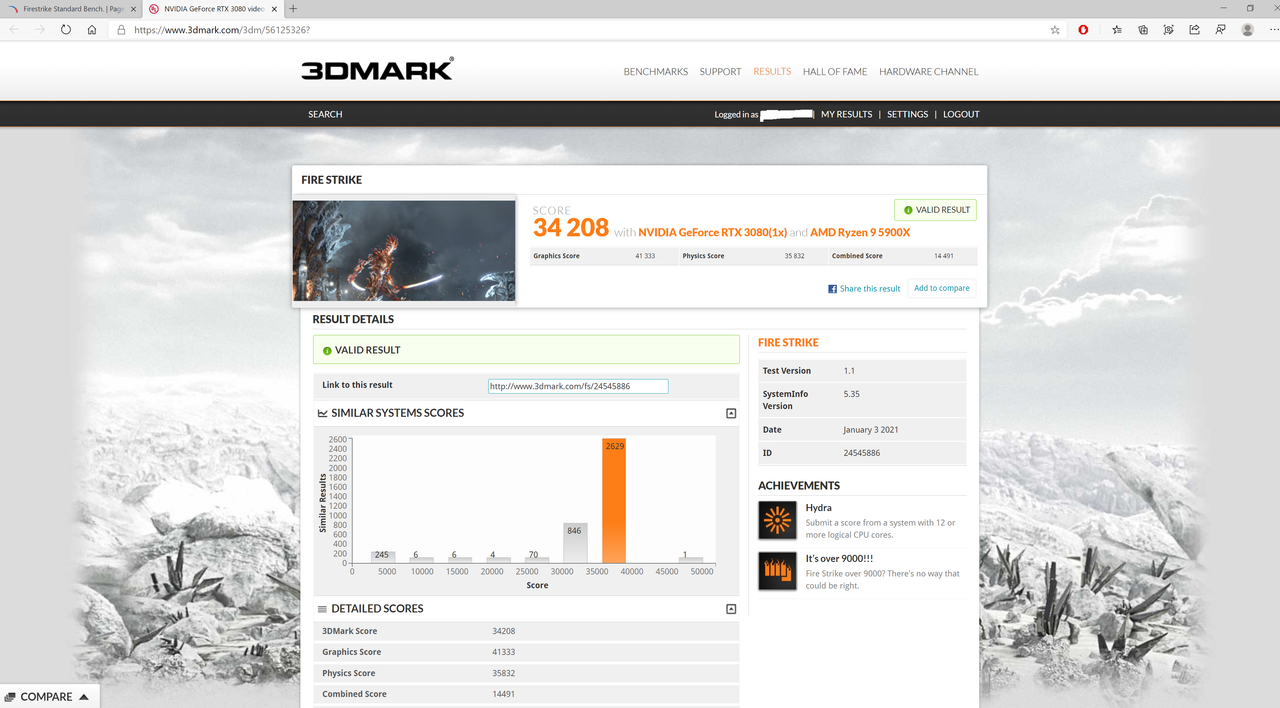
Task: Click the SystemInfo Version value 5.35
Action: pyautogui.click(x=852, y=394)
